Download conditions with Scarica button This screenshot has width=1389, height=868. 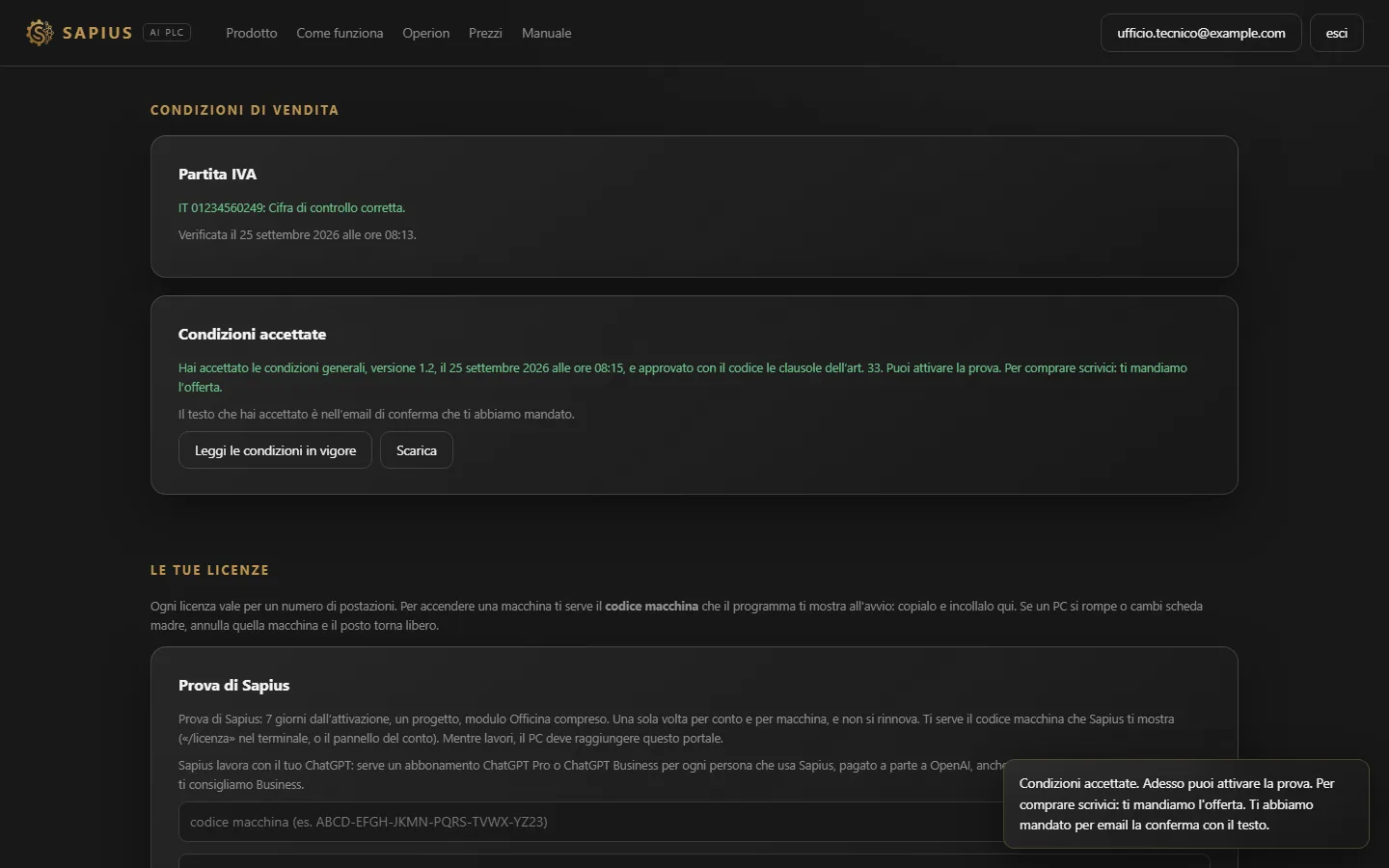pyautogui.click(x=417, y=450)
